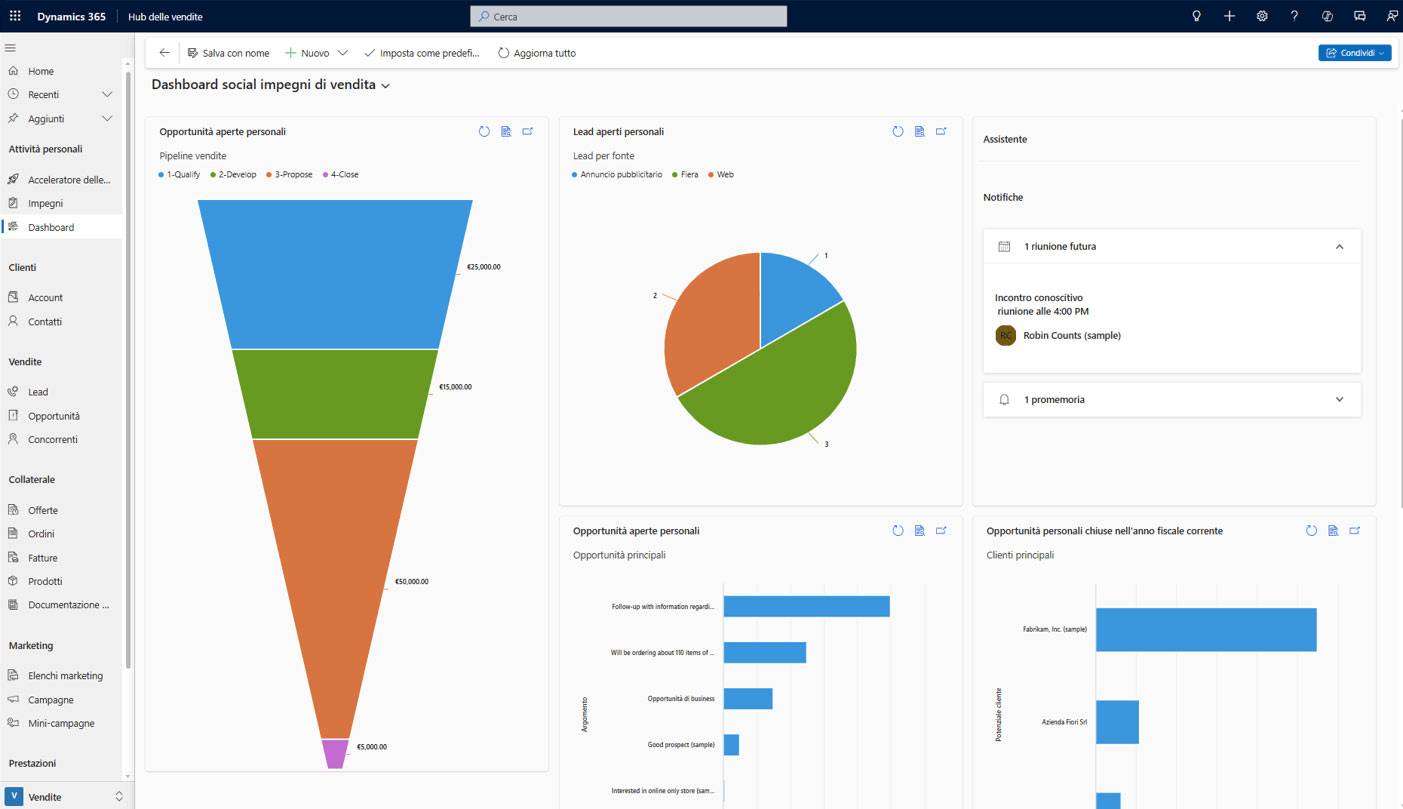Select Opportunità in the Vendite section
The image size is (1403, 809).
coord(55,415)
